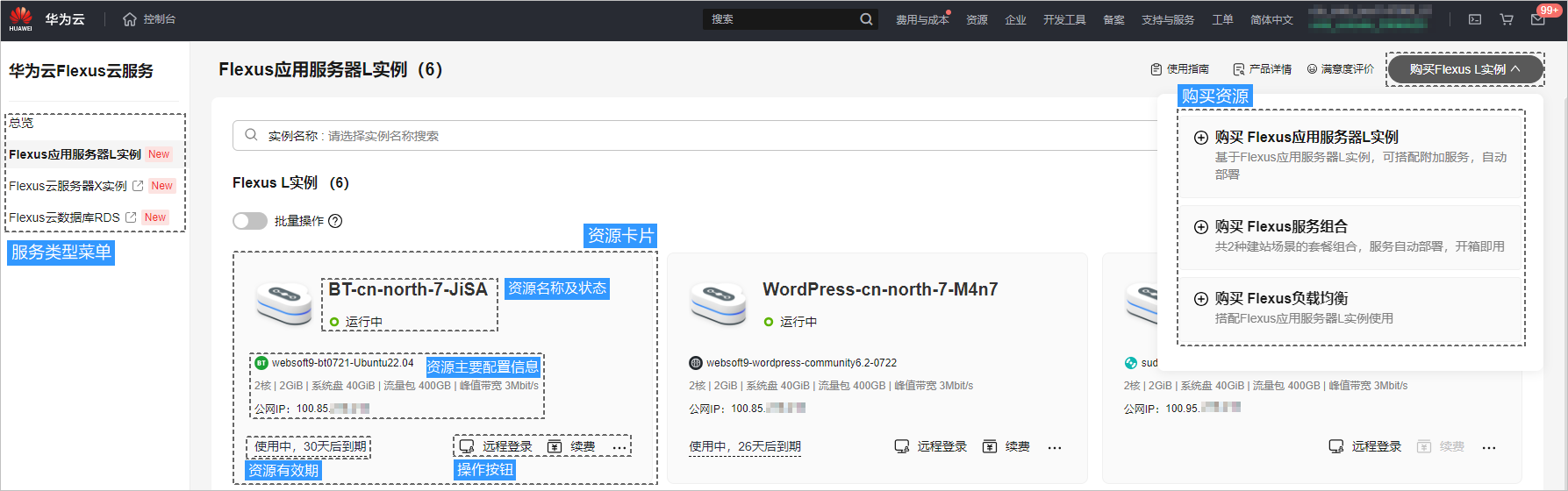Click the 使用指南 link
The image size is (1568, 491).
coord(1187,69)
